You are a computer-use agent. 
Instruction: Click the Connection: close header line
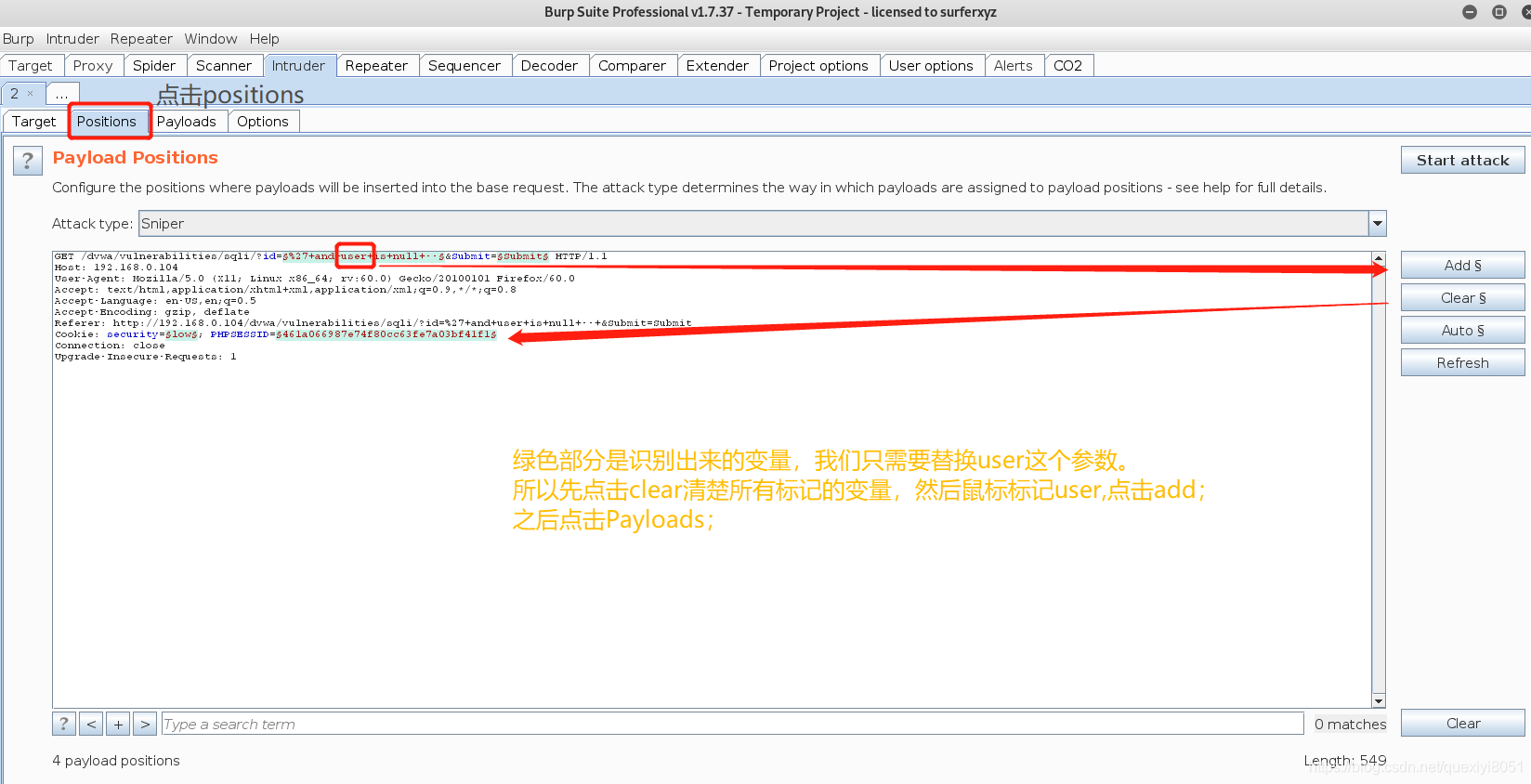tap(110, 346)
